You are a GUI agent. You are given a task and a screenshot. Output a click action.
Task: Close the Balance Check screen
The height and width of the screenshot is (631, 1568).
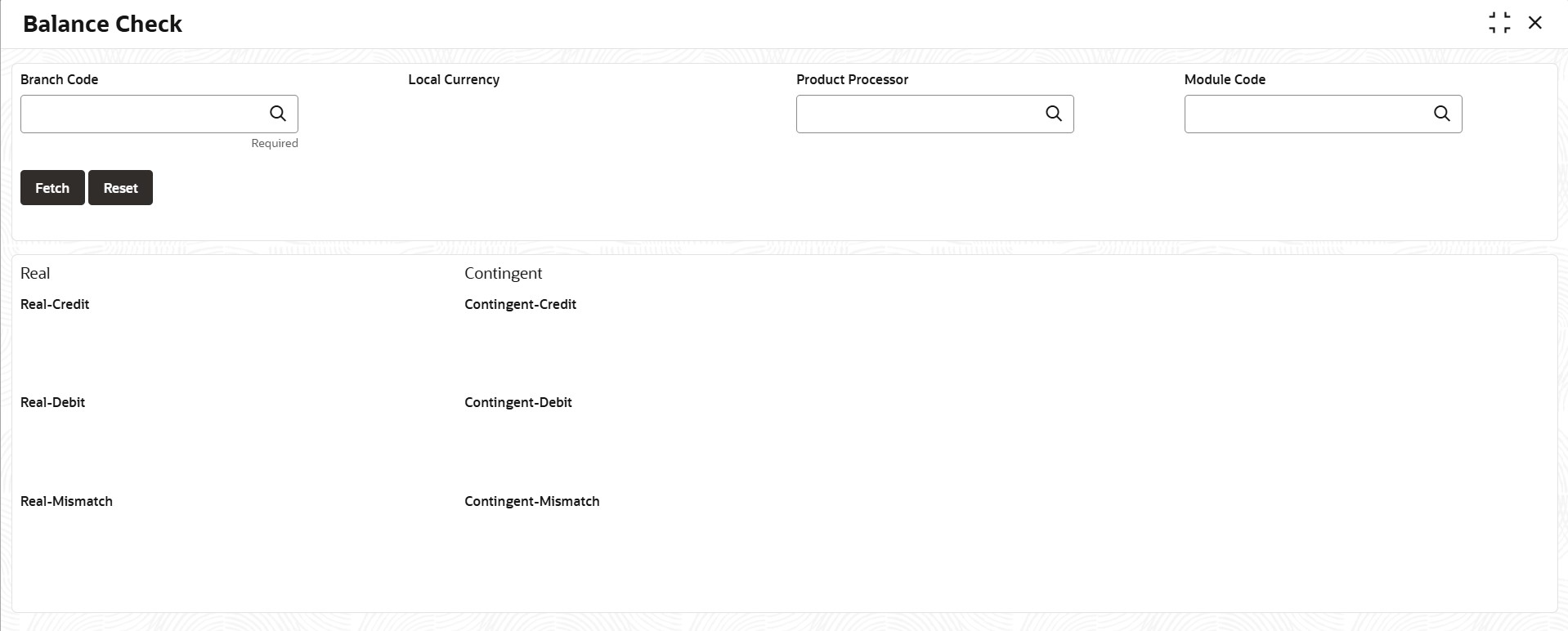[1535, 23]
